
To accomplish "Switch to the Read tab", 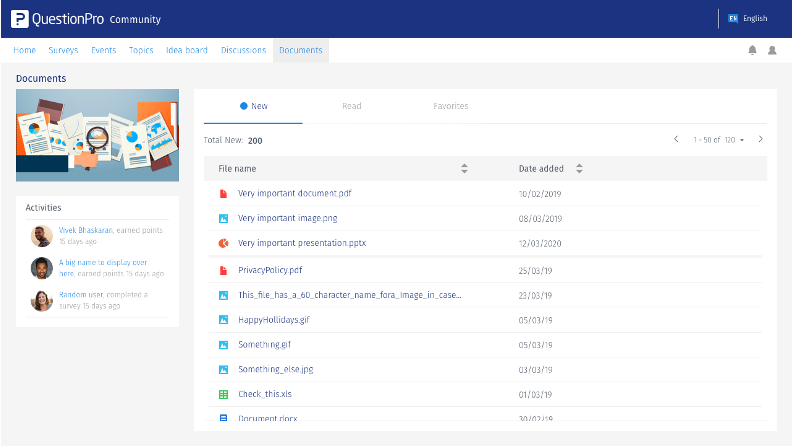I will click(352, 106).
